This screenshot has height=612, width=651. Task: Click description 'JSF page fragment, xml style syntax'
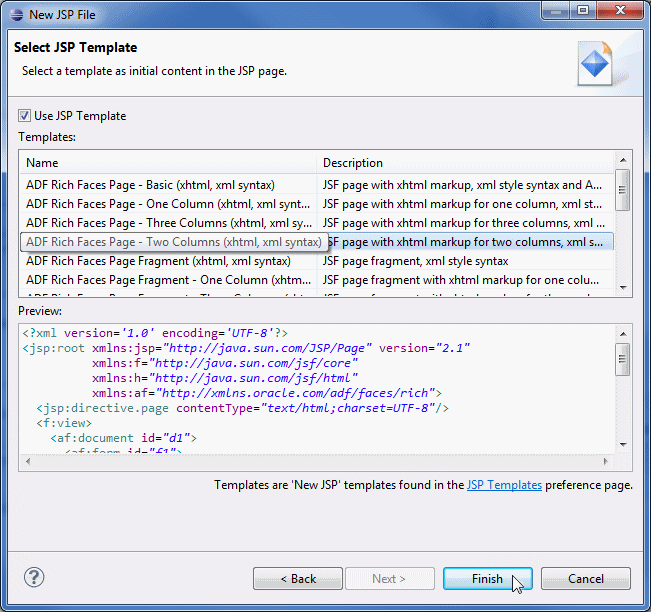tap(415, 261)
